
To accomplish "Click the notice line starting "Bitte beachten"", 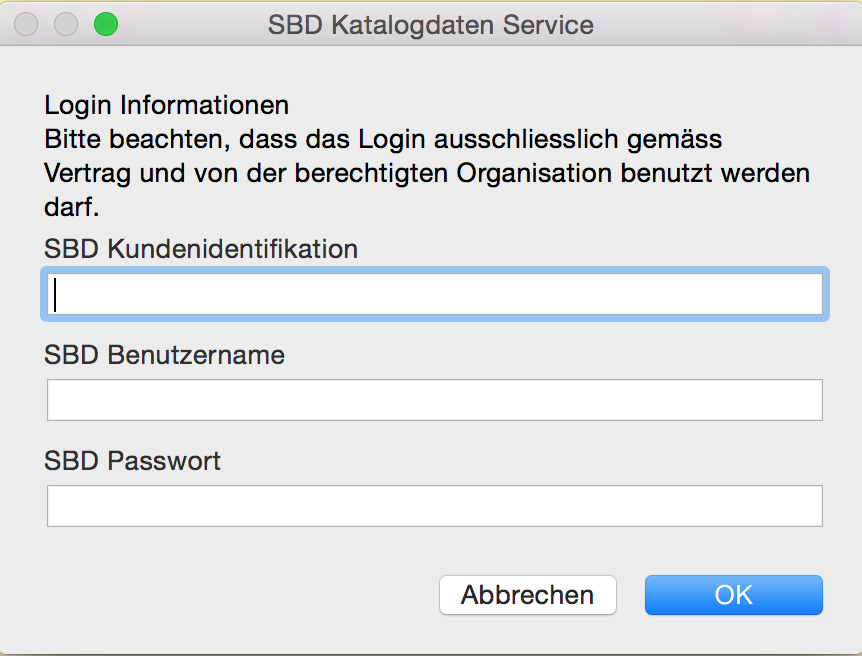I will coord(383,138).
